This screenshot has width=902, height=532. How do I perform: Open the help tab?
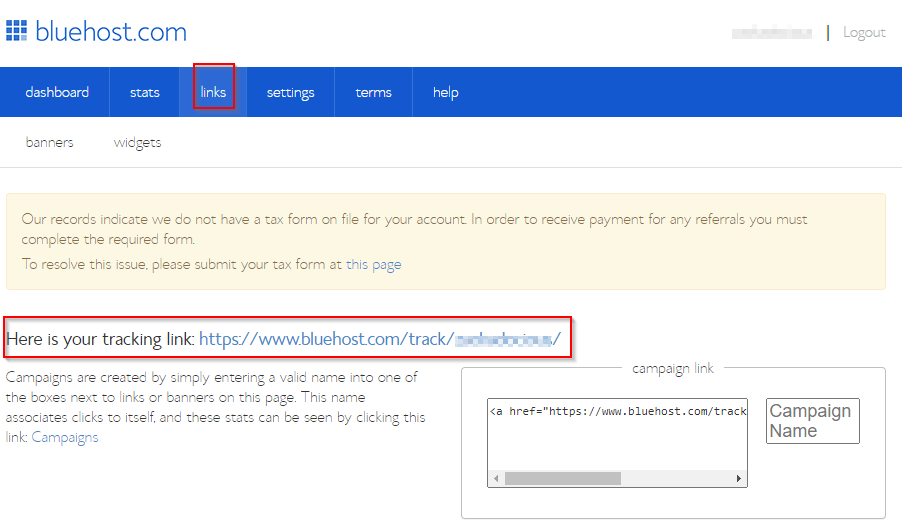pyautogui.click(x=446, y=92)
